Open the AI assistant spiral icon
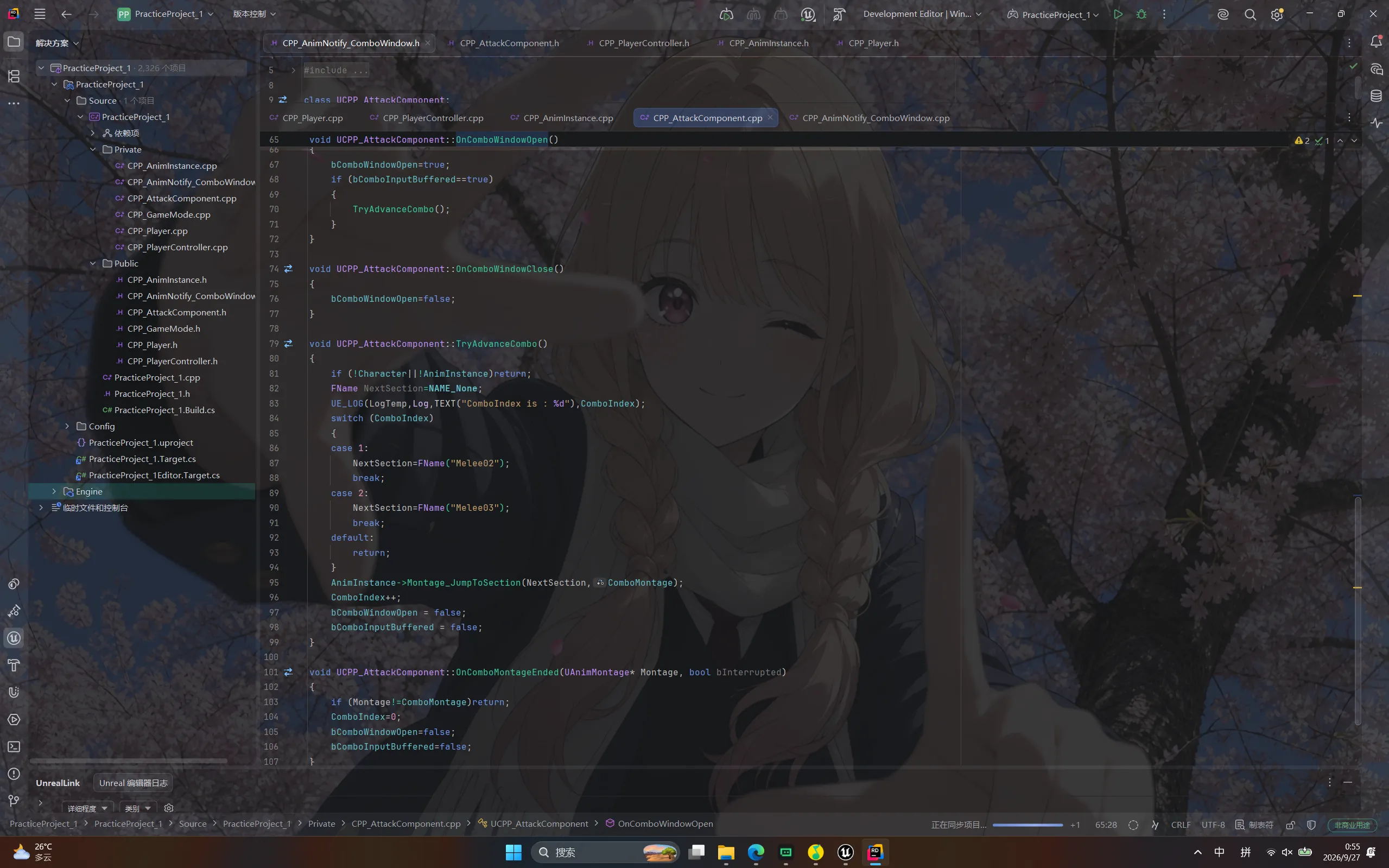The width and height of the screenshot is (1389, 868). coord(1222,14)
